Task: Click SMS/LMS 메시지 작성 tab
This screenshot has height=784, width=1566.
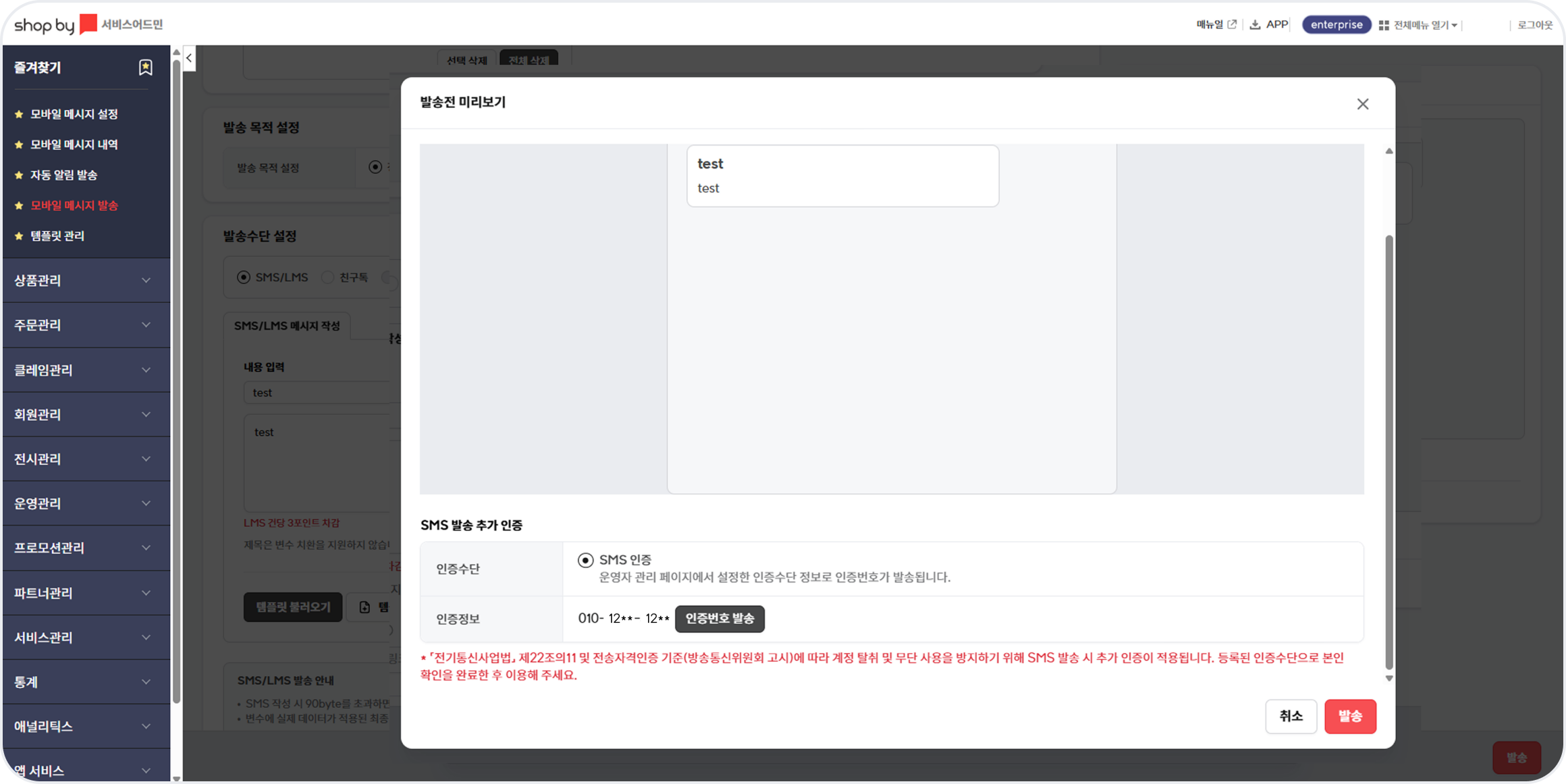Action: 287,326
